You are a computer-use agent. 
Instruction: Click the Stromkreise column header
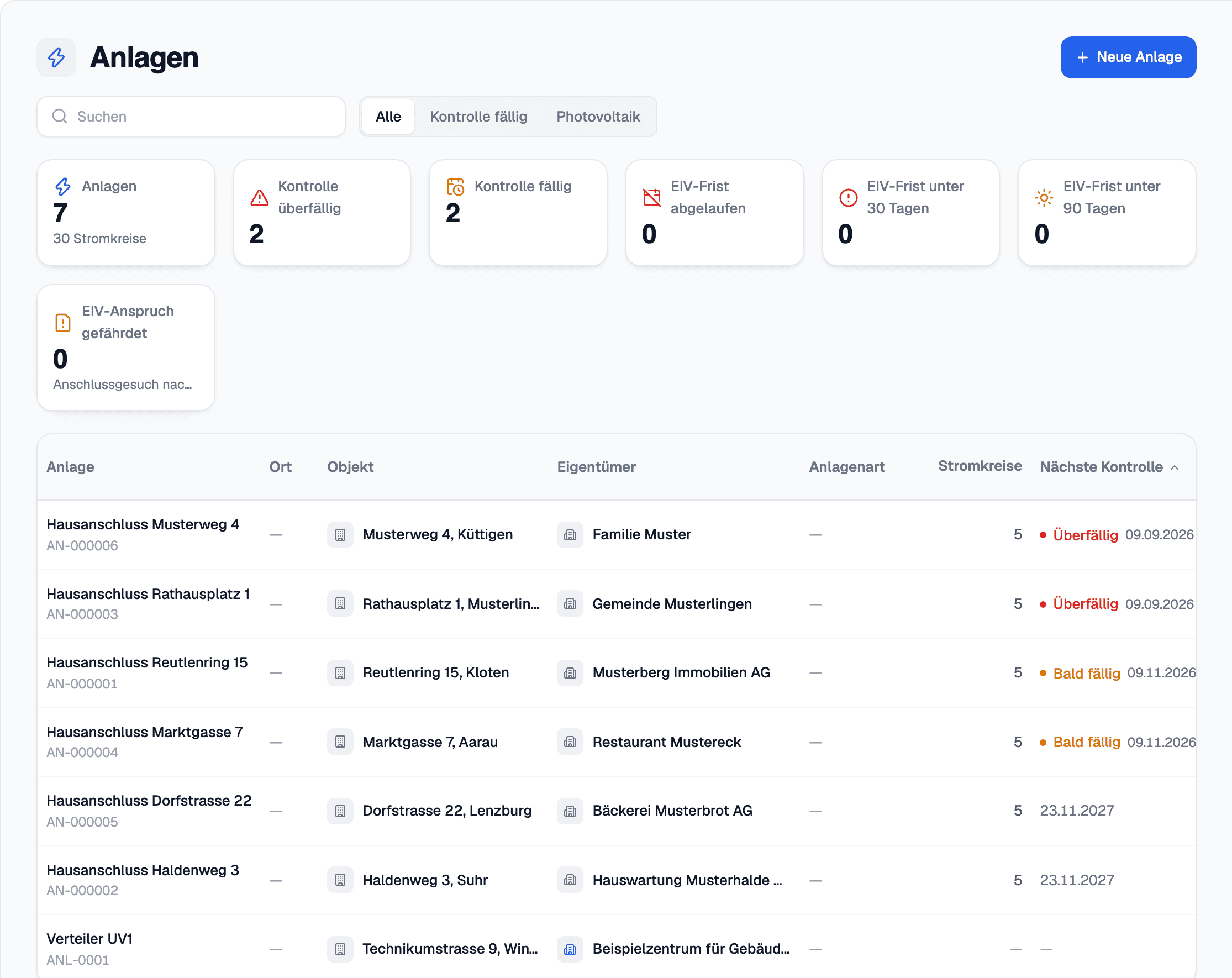tap(980, 466)
